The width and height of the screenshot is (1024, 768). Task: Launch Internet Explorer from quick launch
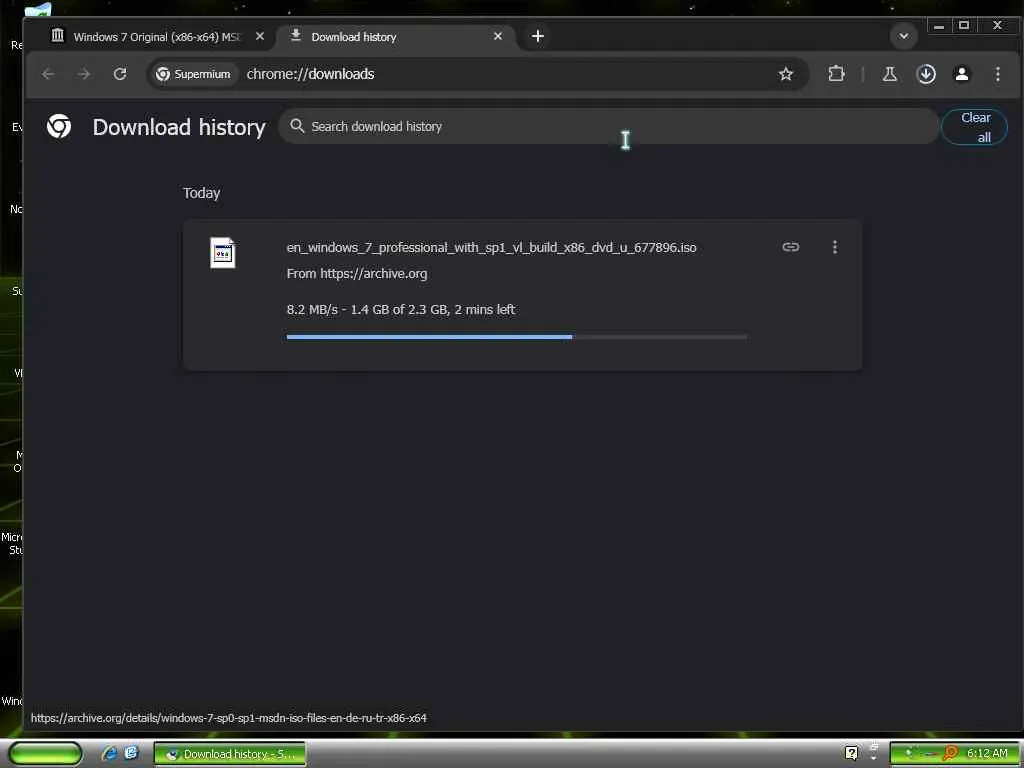coord(109,754)
